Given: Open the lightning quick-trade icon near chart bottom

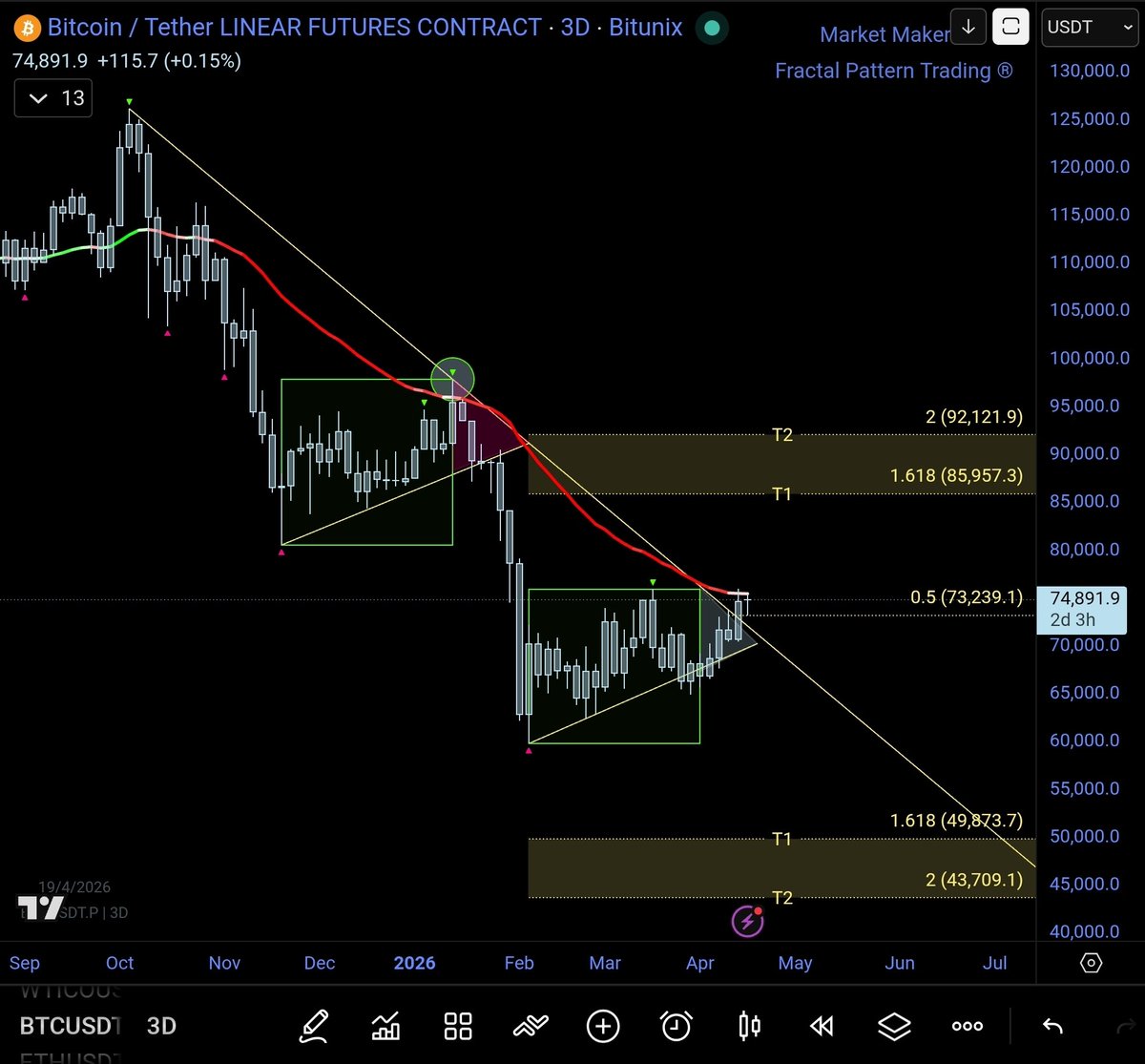Looking at the screenshot, I should tap(747, 920).
